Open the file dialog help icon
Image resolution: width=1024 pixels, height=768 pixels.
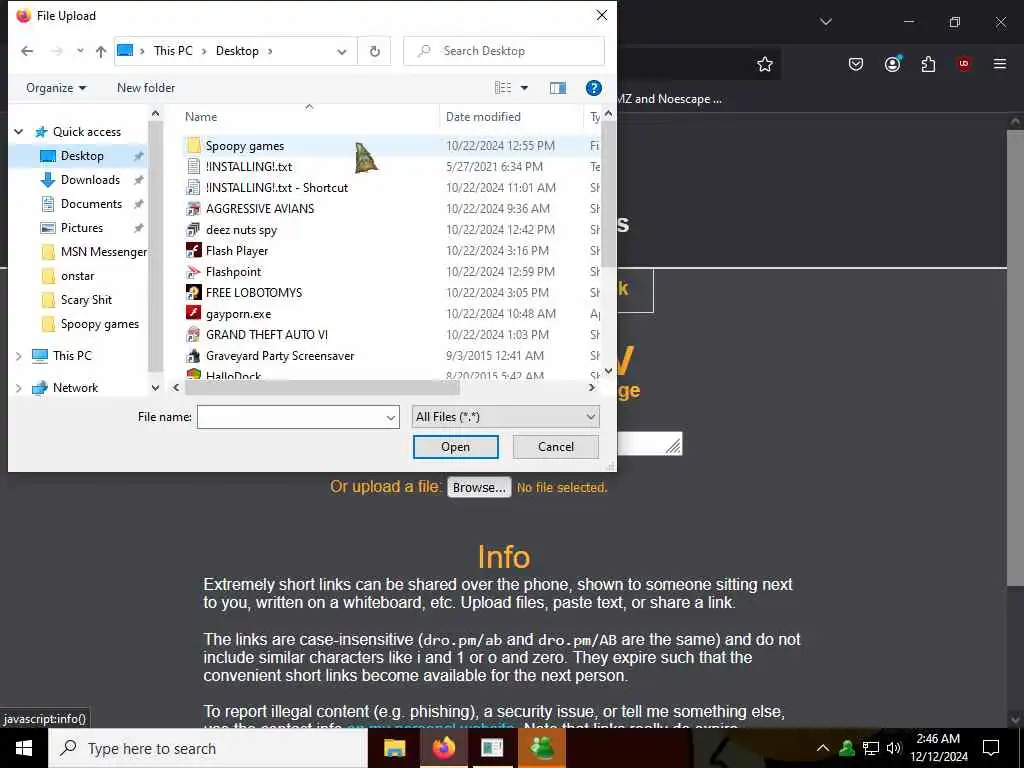[594, 88]
